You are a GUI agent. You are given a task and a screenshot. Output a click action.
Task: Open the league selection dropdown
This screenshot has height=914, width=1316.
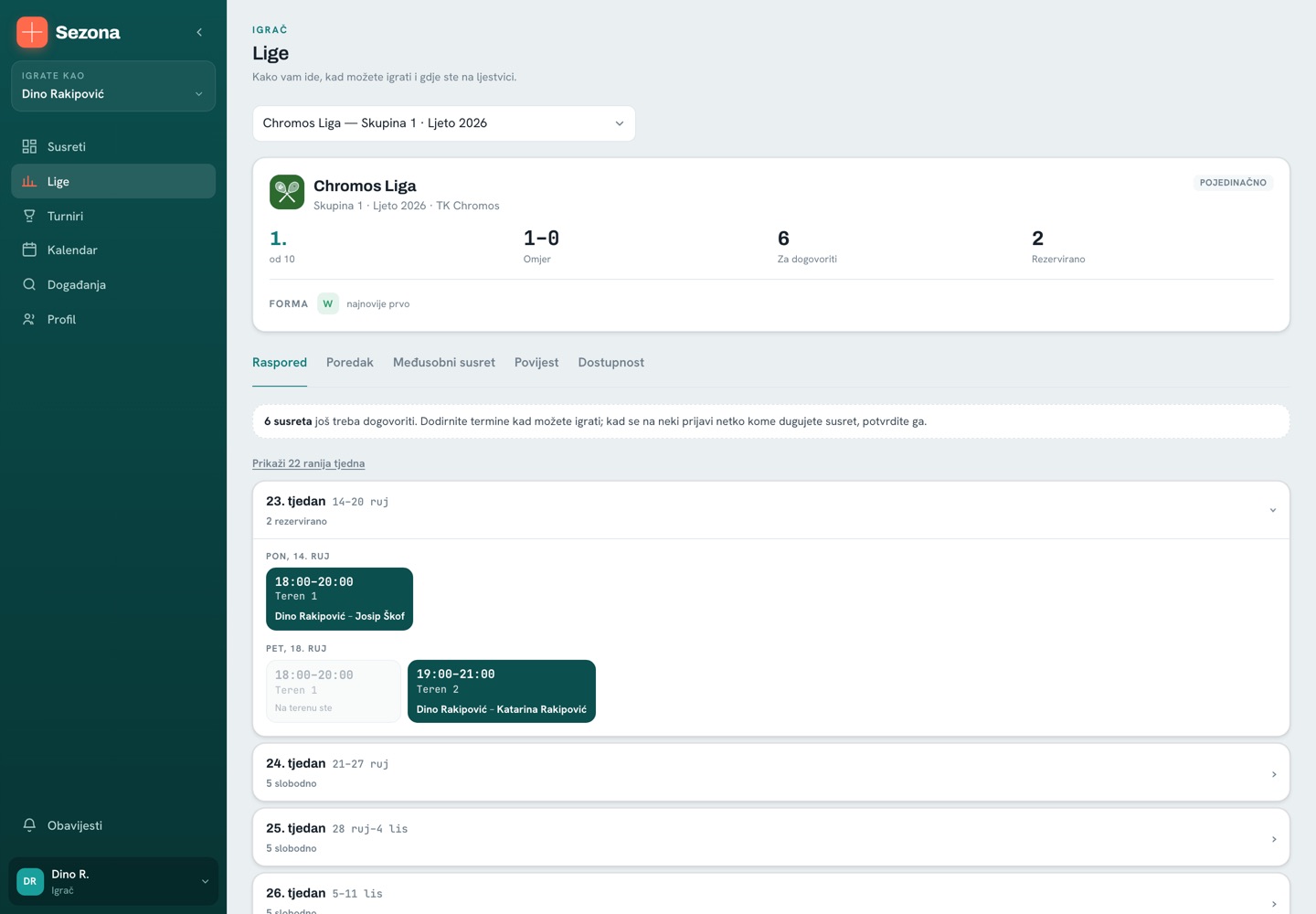point(444,123)
